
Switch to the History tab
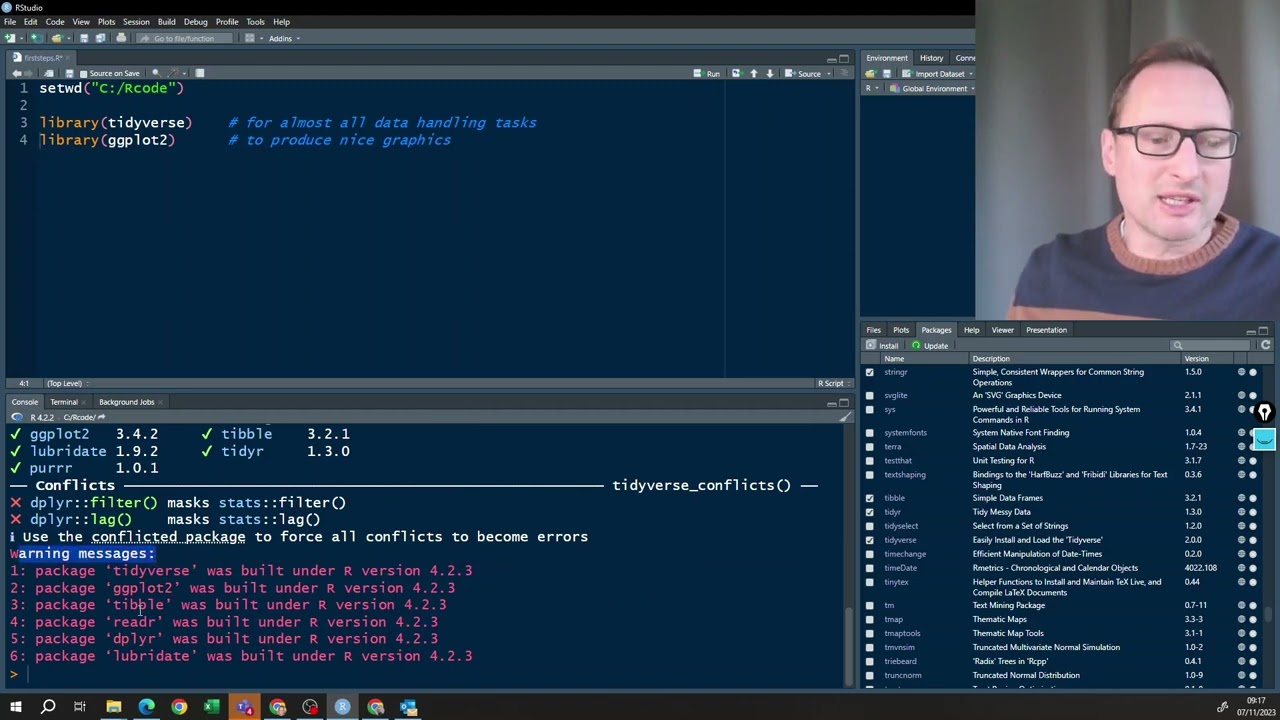931,58
